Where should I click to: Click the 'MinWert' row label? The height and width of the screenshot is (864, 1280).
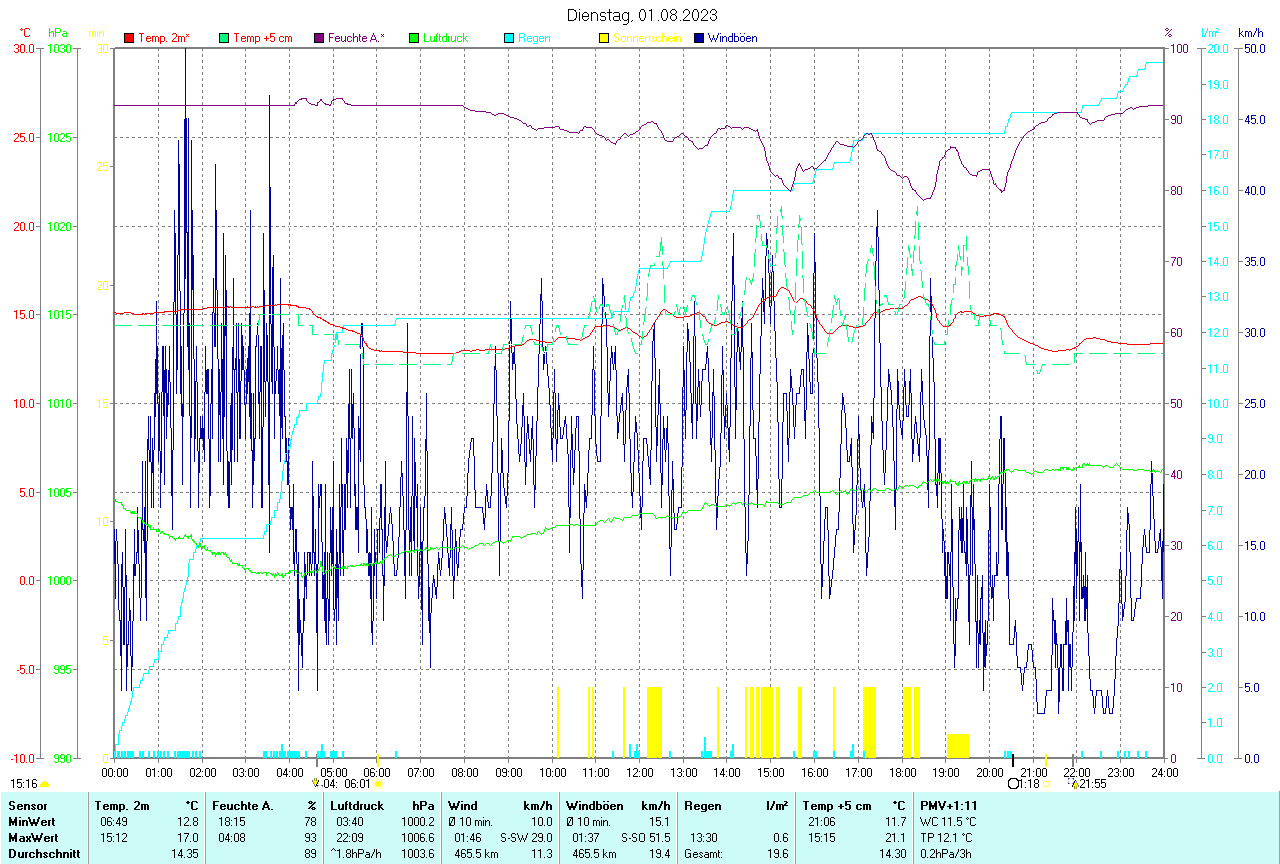(x=30, y=821)
